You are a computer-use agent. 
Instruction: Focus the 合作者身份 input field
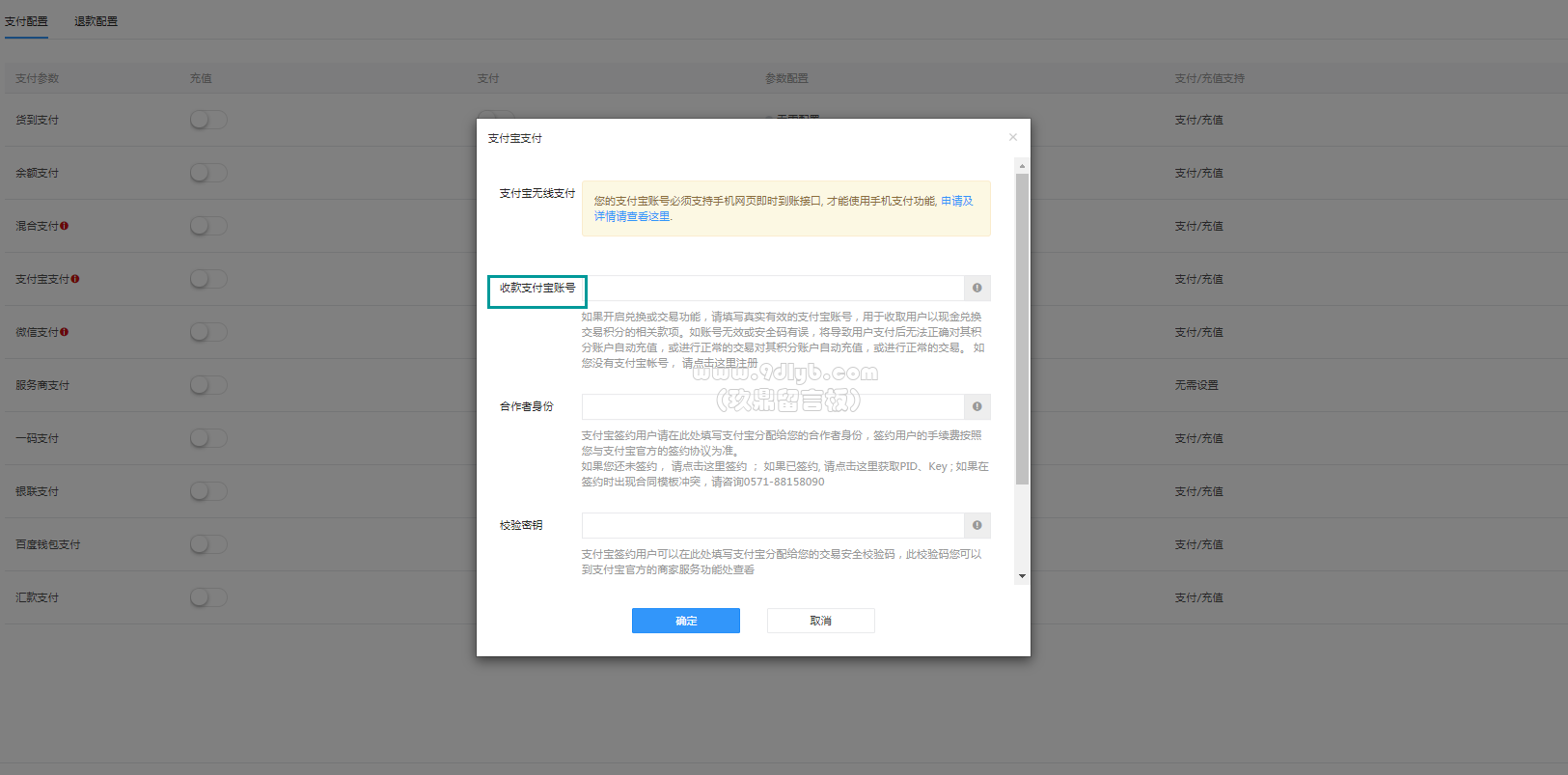click(x=773, y=406)
